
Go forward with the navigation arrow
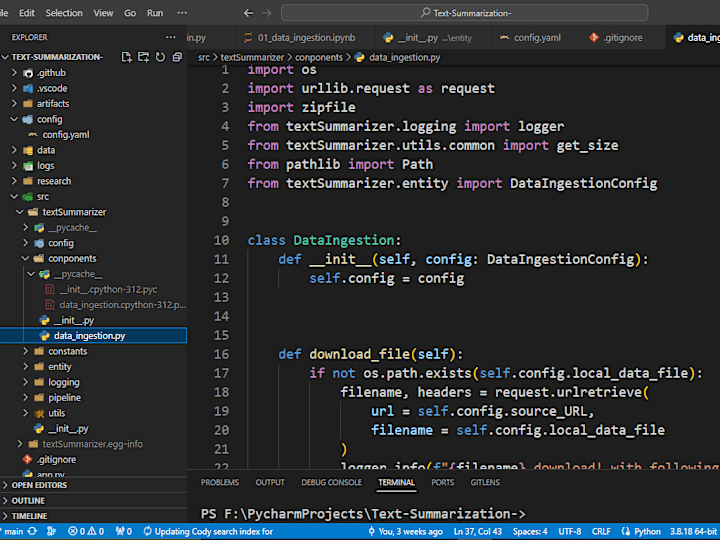pos(267,13)
